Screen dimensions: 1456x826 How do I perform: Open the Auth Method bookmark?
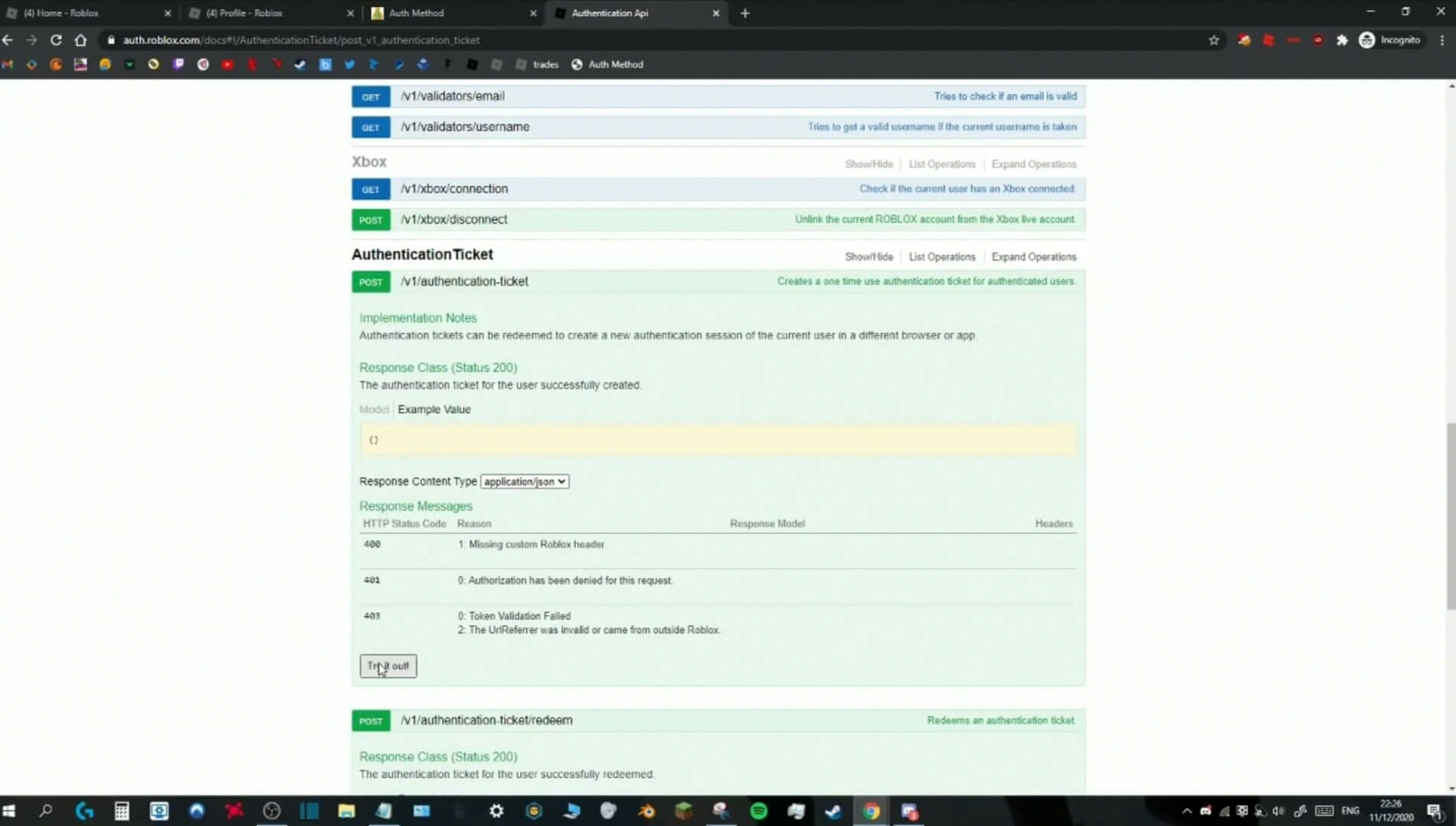coord(607,65)
